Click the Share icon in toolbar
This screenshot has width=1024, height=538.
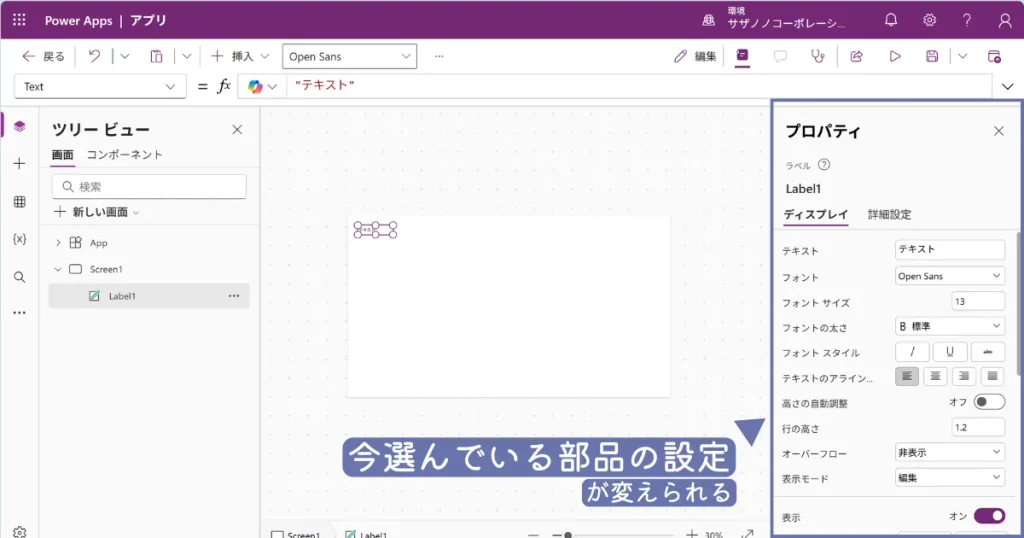pos(856,57)
